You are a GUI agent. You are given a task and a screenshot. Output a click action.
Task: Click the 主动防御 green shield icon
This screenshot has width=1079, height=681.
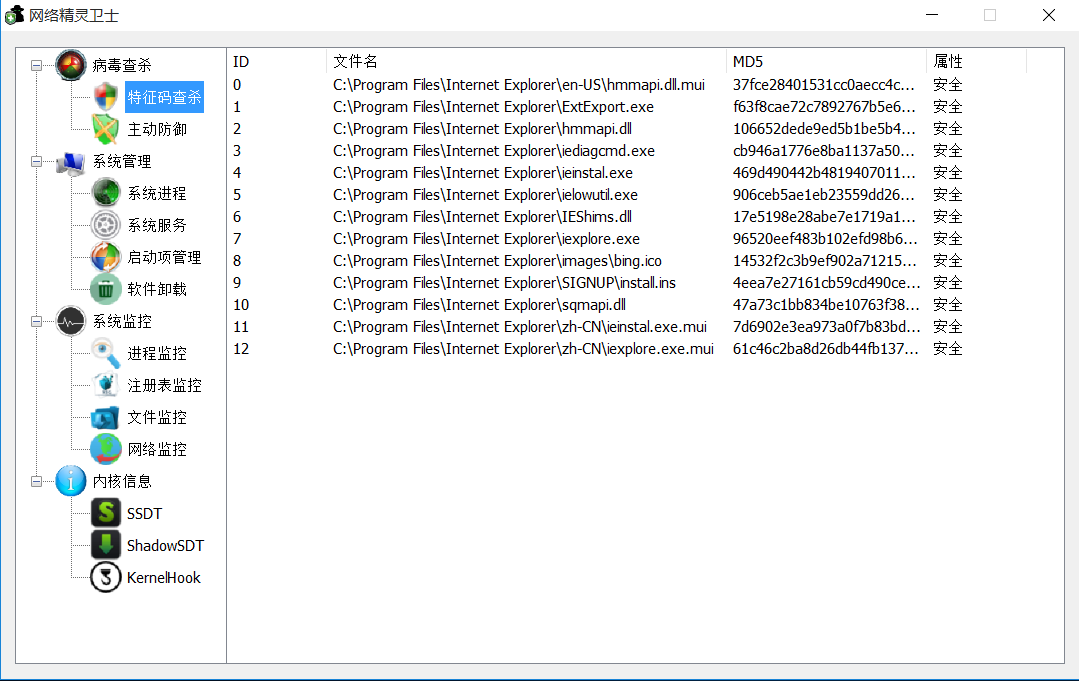(105, 129)
